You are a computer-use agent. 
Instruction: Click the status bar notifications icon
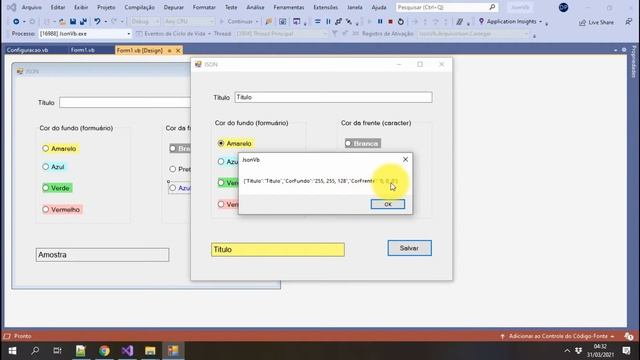[x=629, y=336]
